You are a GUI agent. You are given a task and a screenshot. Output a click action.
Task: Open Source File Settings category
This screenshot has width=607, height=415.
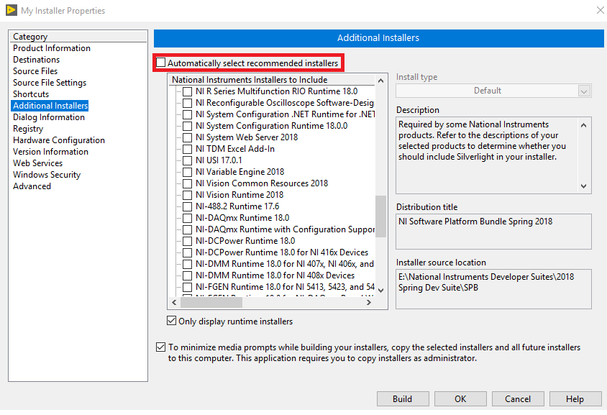(x=50, y=82)
